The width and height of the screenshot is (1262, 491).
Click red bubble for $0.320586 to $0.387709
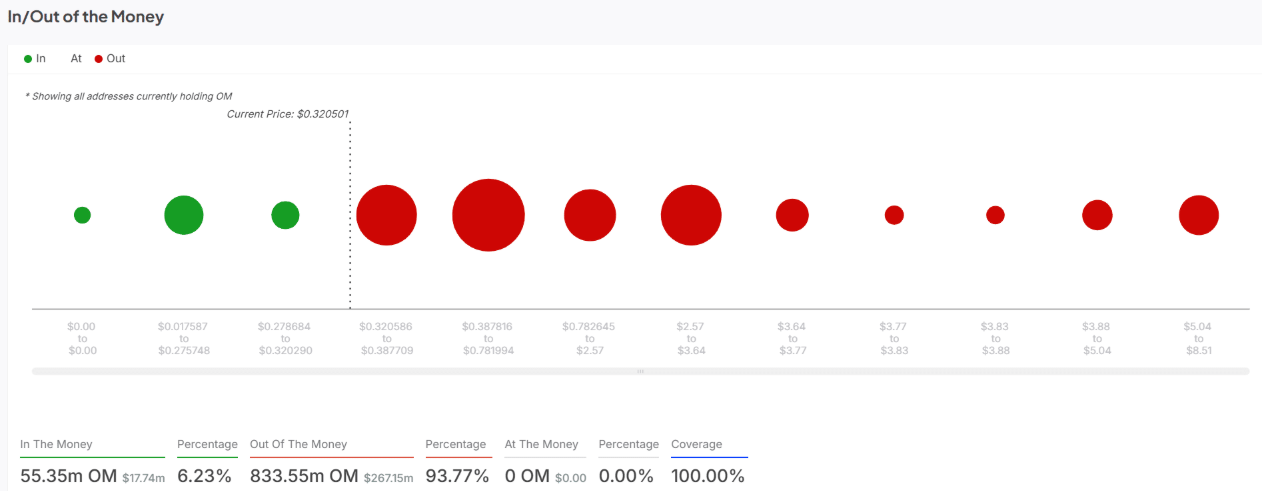tap(386, 215)
